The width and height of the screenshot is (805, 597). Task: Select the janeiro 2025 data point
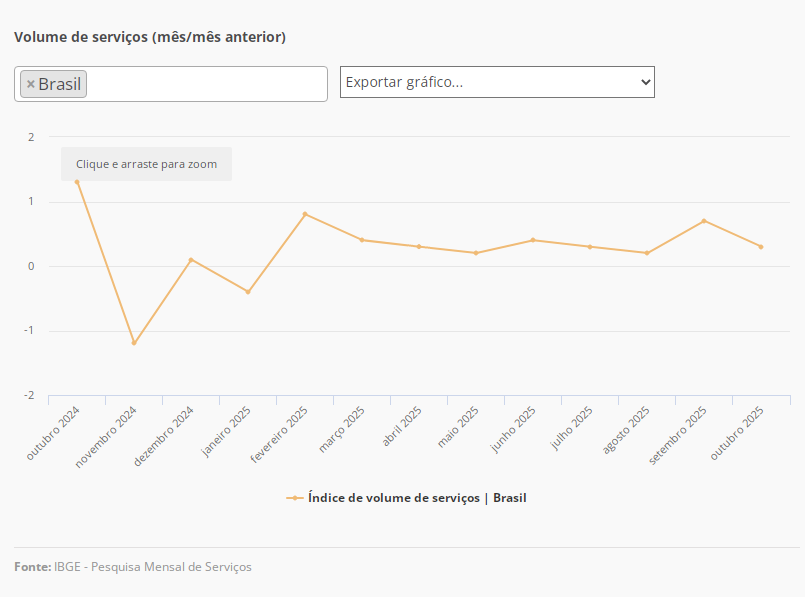248,292
